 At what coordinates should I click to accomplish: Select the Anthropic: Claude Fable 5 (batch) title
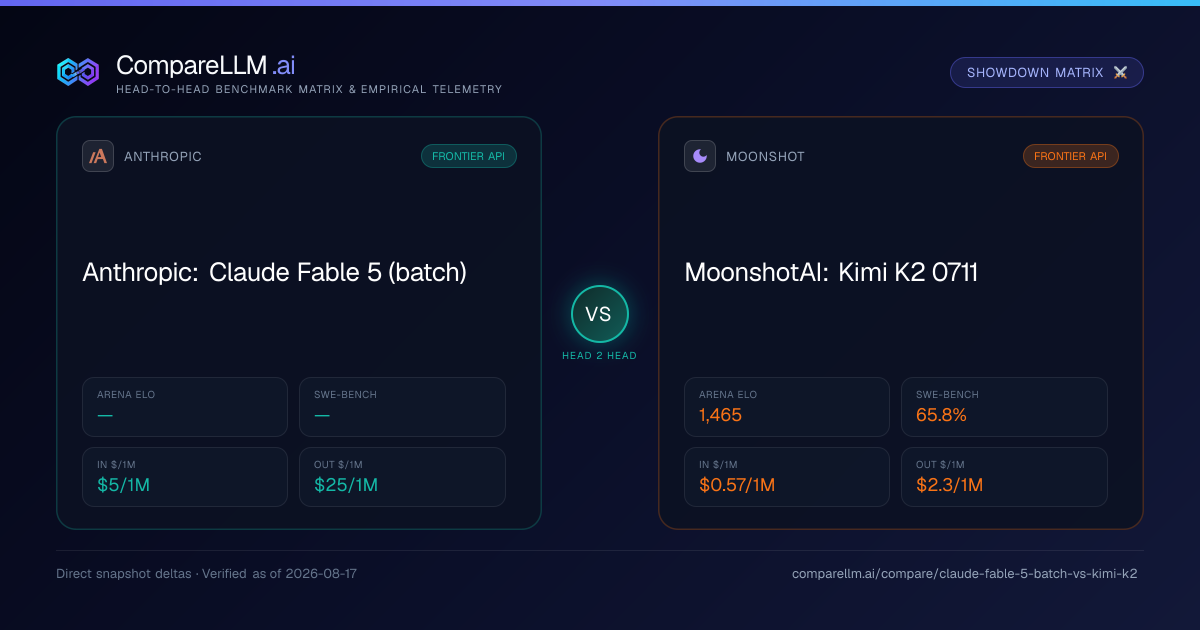tap(275, 272)
